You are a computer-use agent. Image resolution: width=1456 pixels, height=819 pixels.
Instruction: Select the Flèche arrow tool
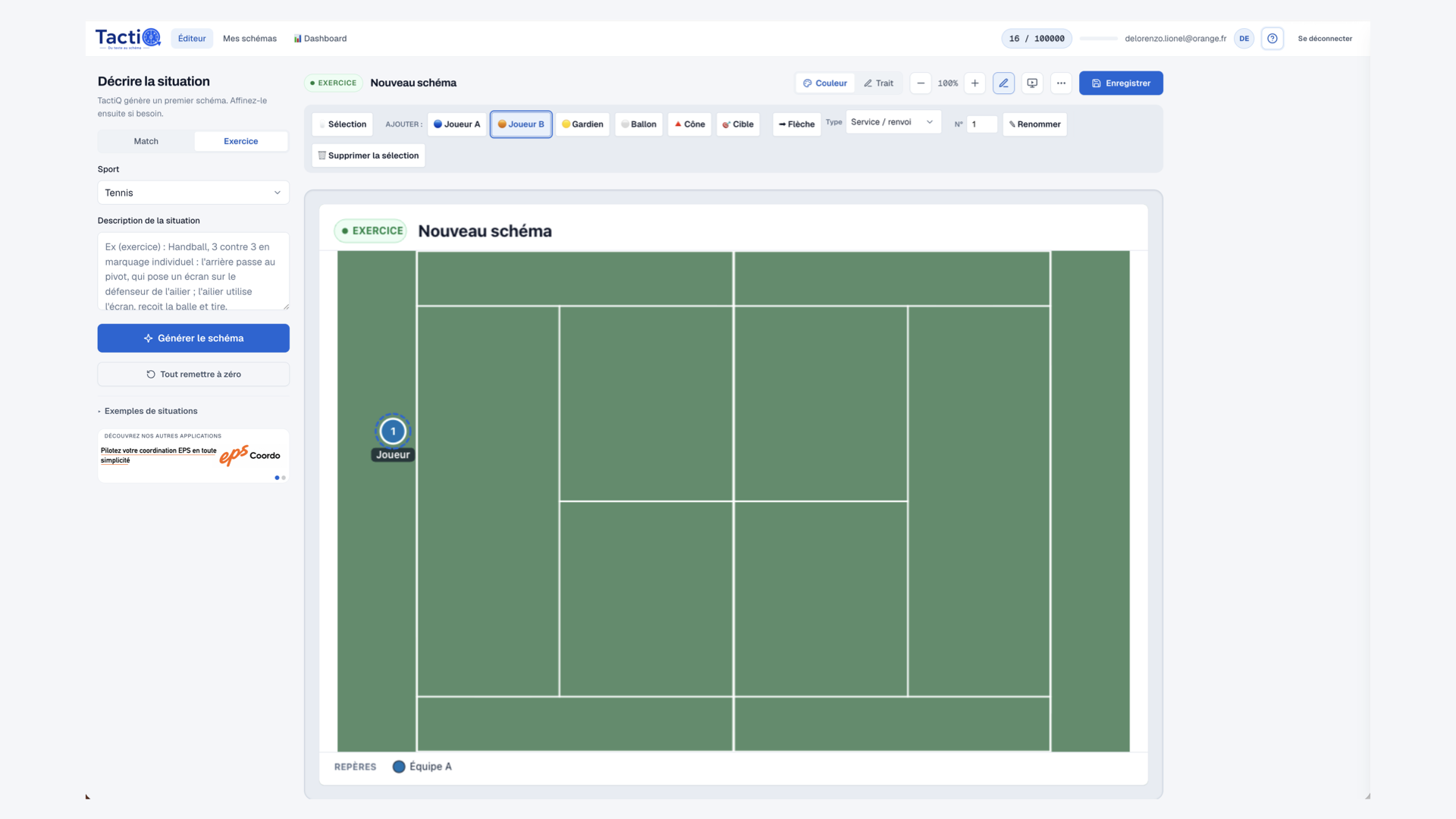coord(796,124)
